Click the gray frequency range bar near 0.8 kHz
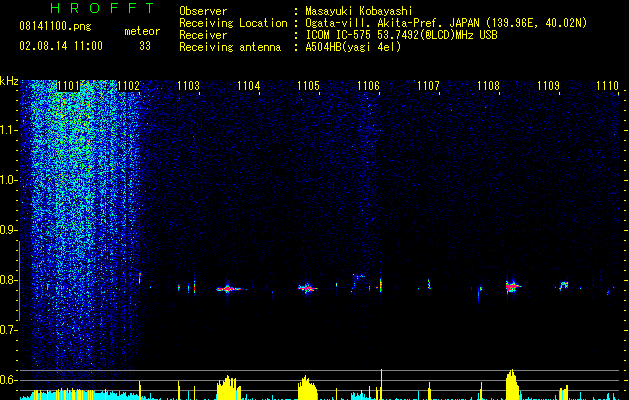The height and width of the screenshot is (400, 629). tap(19, 281)
